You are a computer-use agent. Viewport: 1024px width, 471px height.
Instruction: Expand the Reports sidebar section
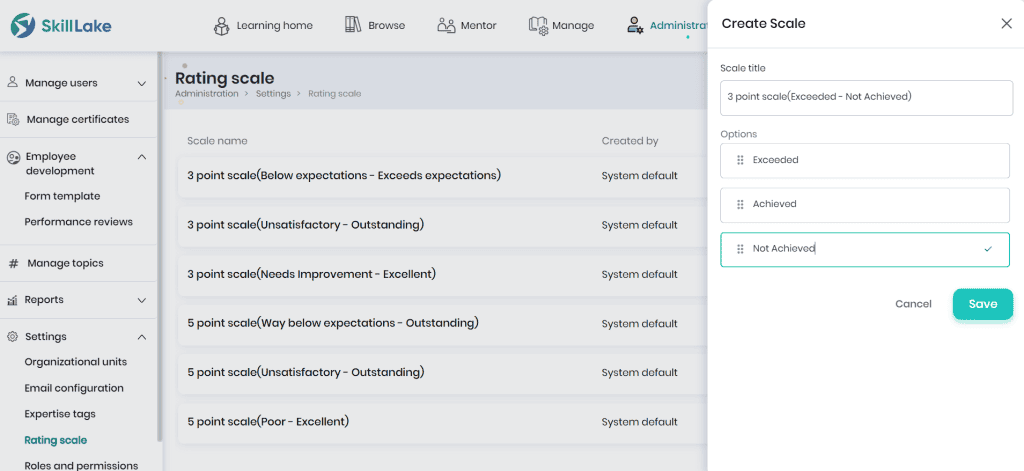click(x=142, y=300)
